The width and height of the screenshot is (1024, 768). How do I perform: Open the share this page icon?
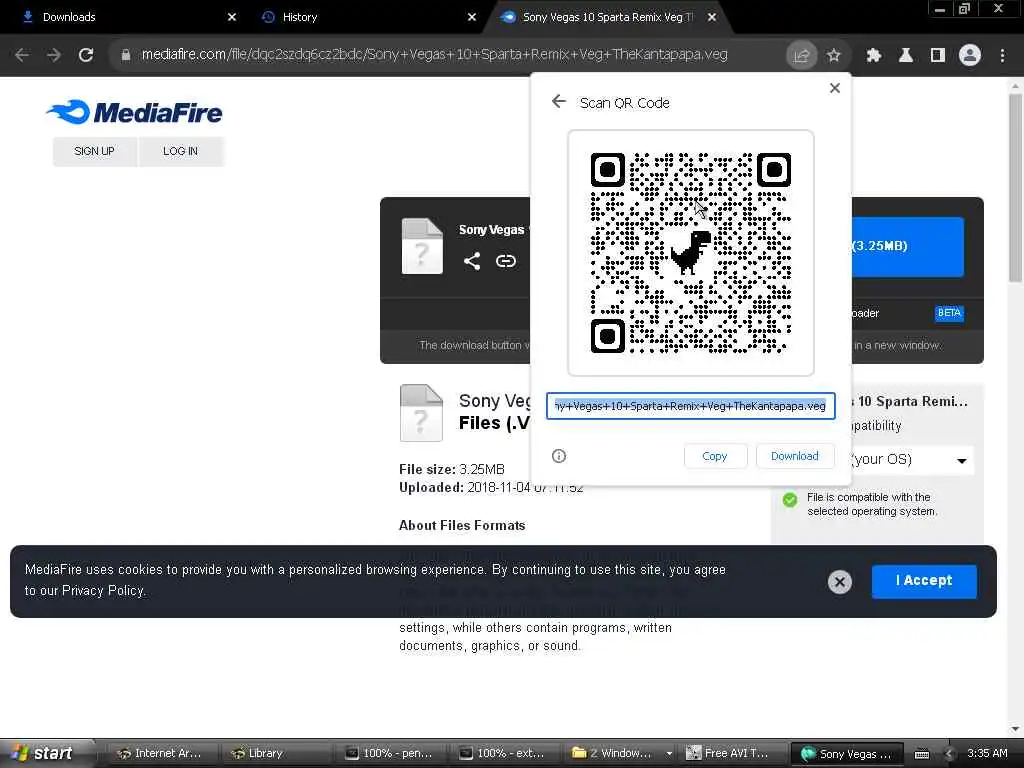tap(801, 56)
